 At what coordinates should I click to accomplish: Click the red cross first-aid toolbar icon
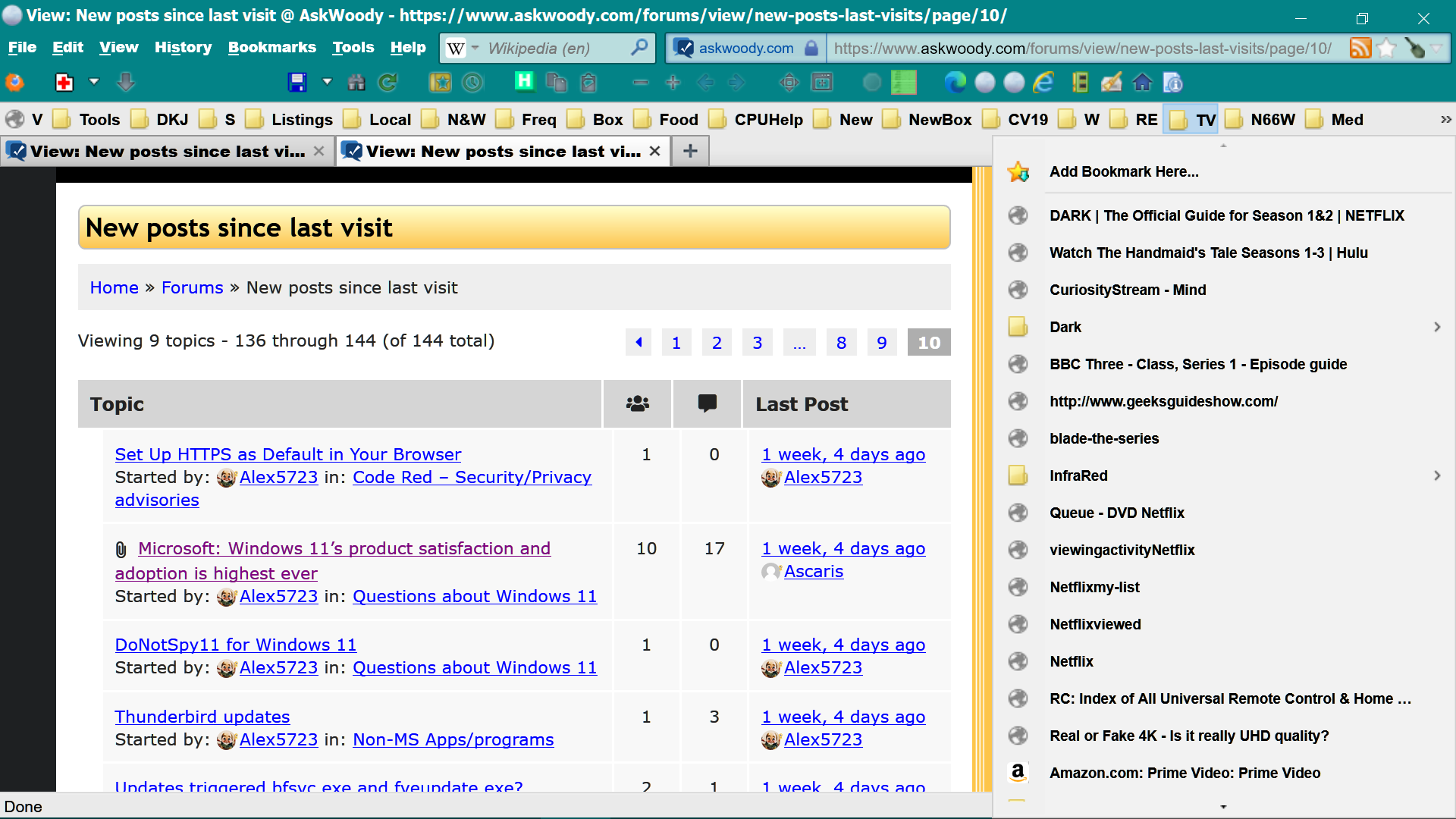(x=64, y=82)
